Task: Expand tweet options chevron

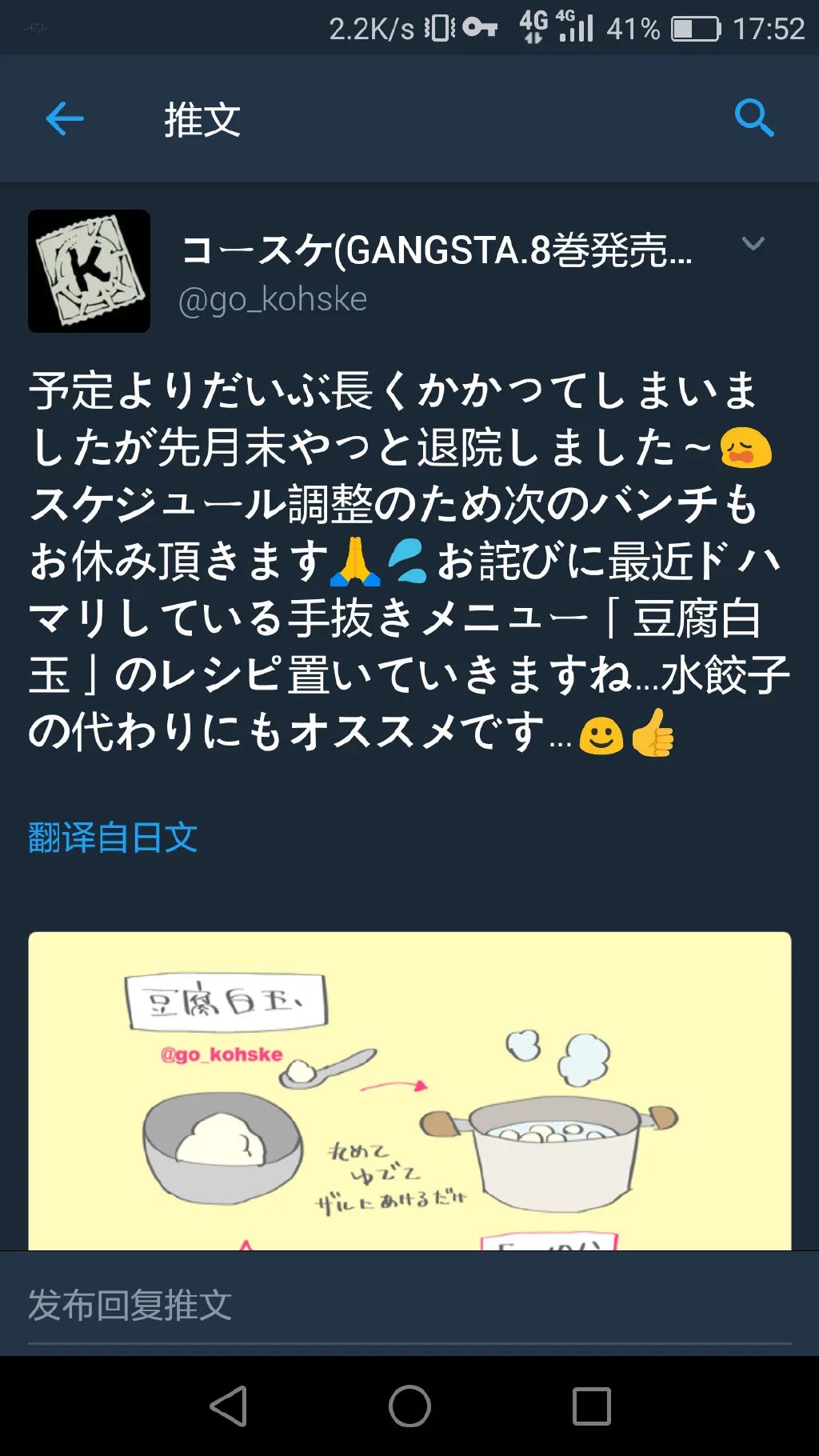Action: click(753, 244)
